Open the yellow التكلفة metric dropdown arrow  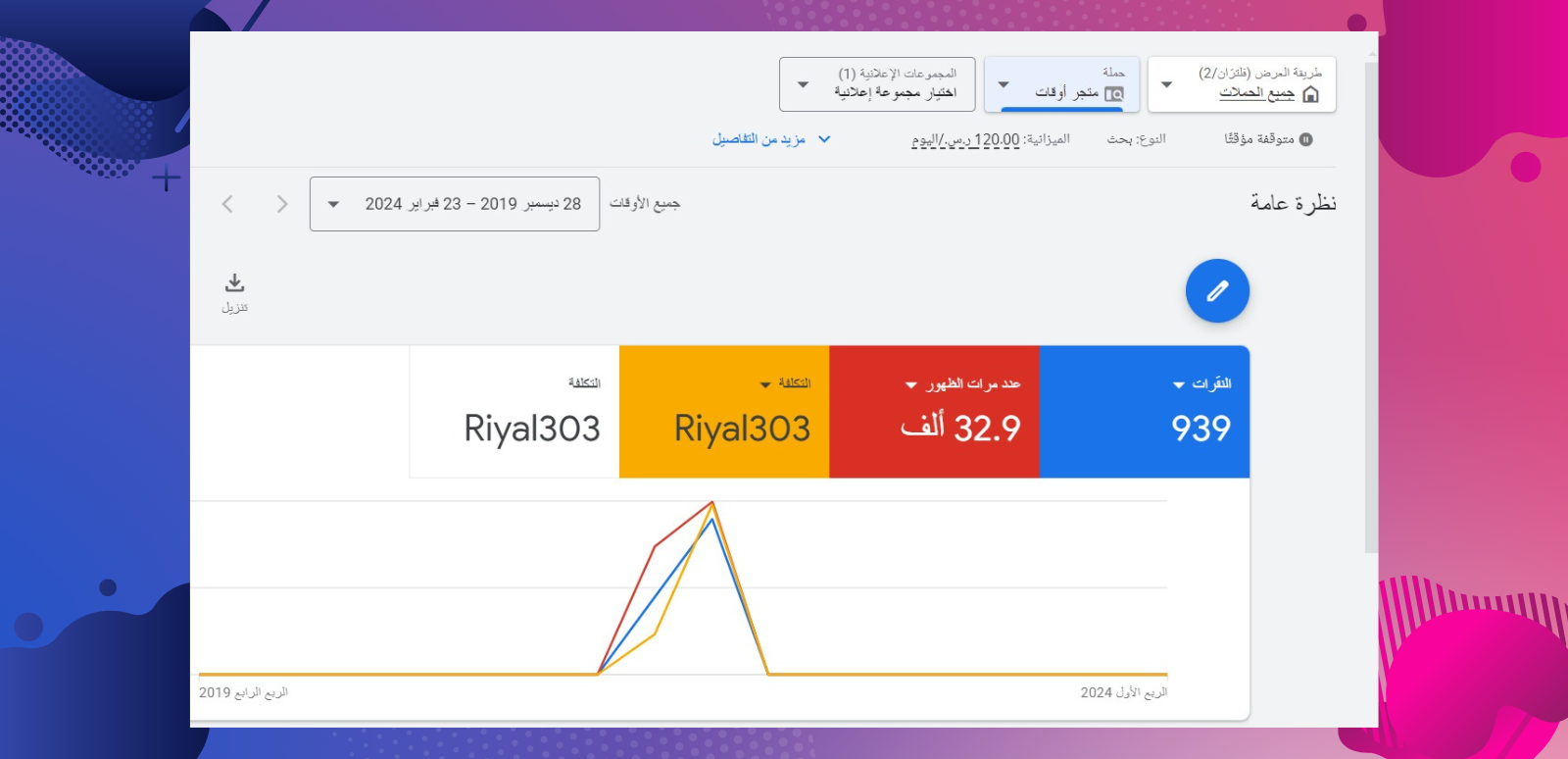[x=765, y=384]
